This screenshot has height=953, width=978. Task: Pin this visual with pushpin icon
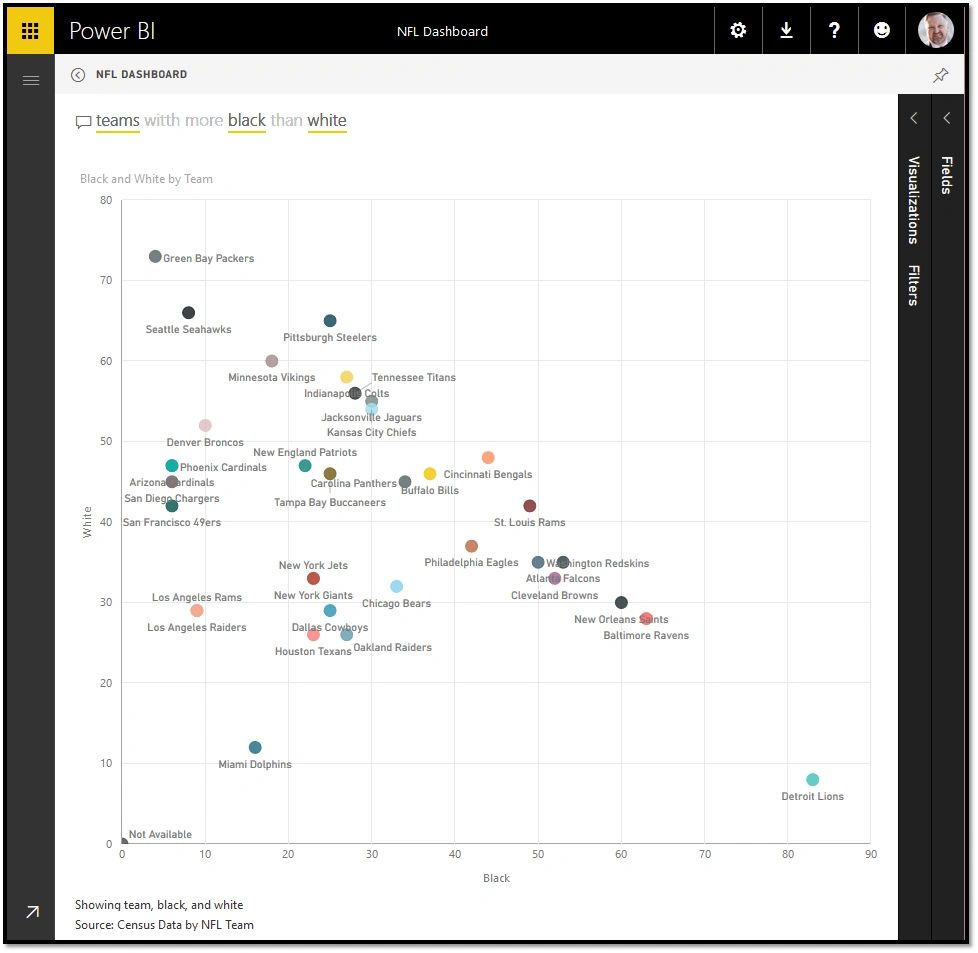click(940, 75)
